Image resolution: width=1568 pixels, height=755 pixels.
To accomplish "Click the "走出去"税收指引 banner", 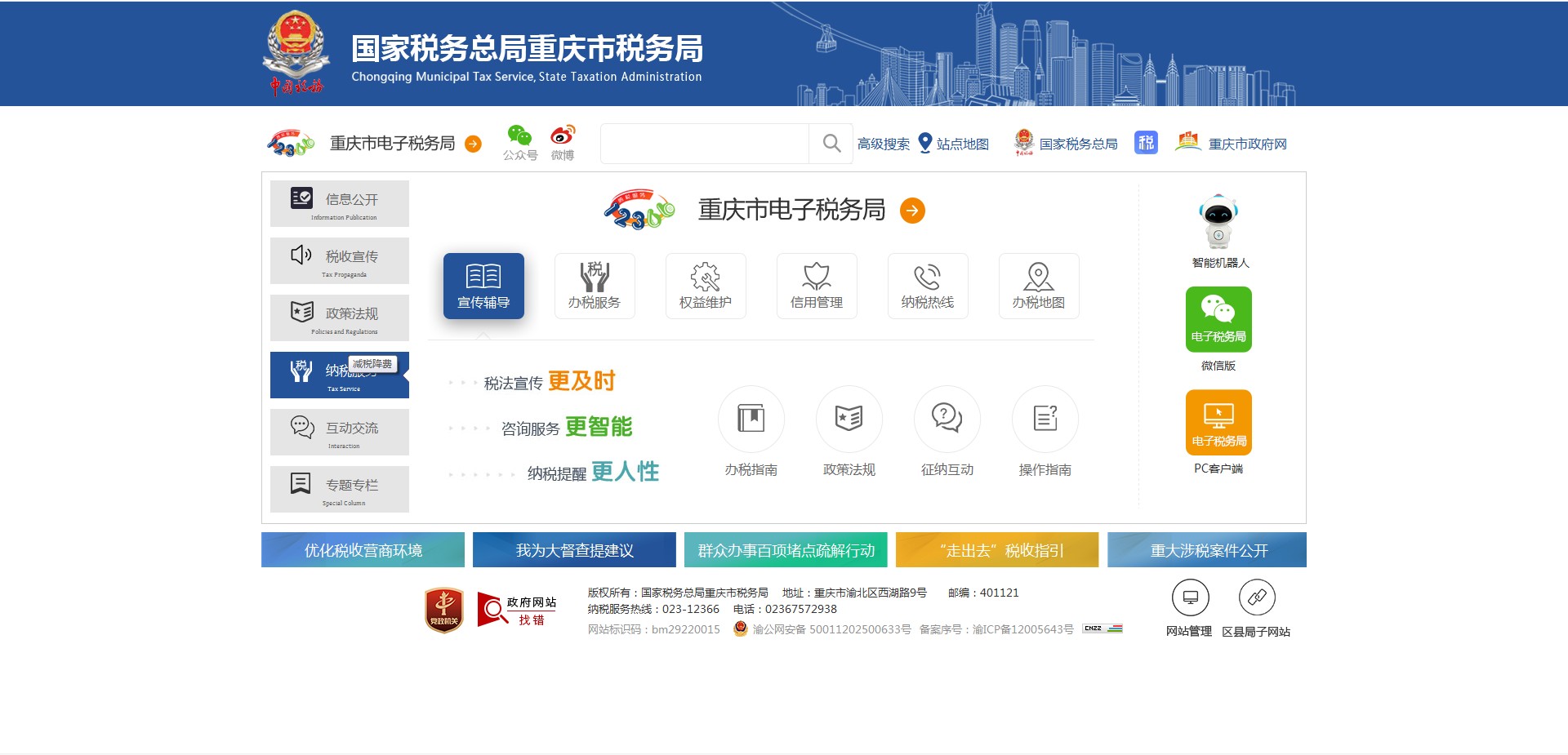I will (x=997, y=549).
